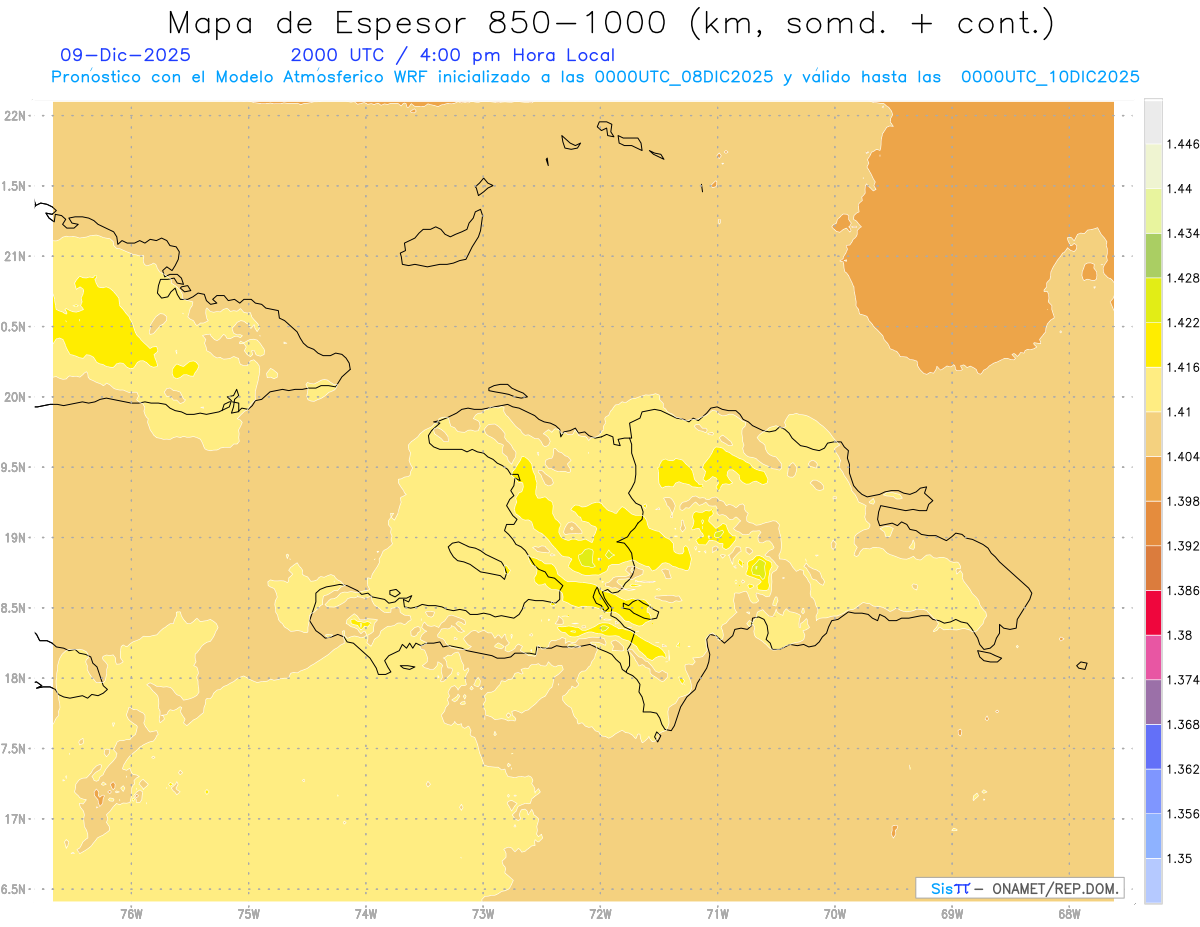Click the 22N latitude label
This screenshot has height=927, width=1200.
15,116
